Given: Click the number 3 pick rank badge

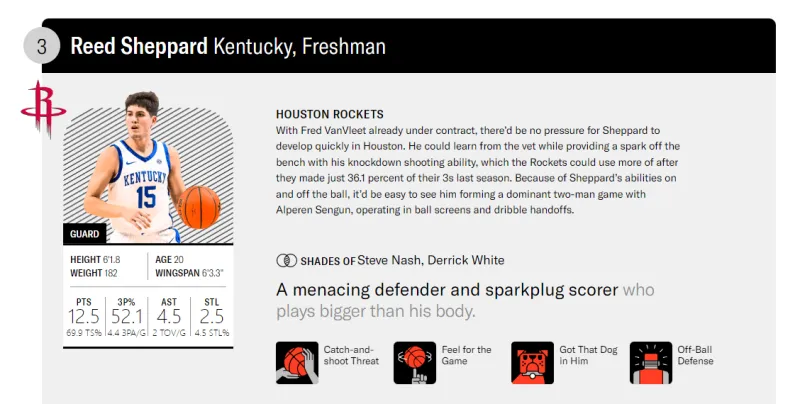Looking at the screenshot, I should [x=42, y=47].
